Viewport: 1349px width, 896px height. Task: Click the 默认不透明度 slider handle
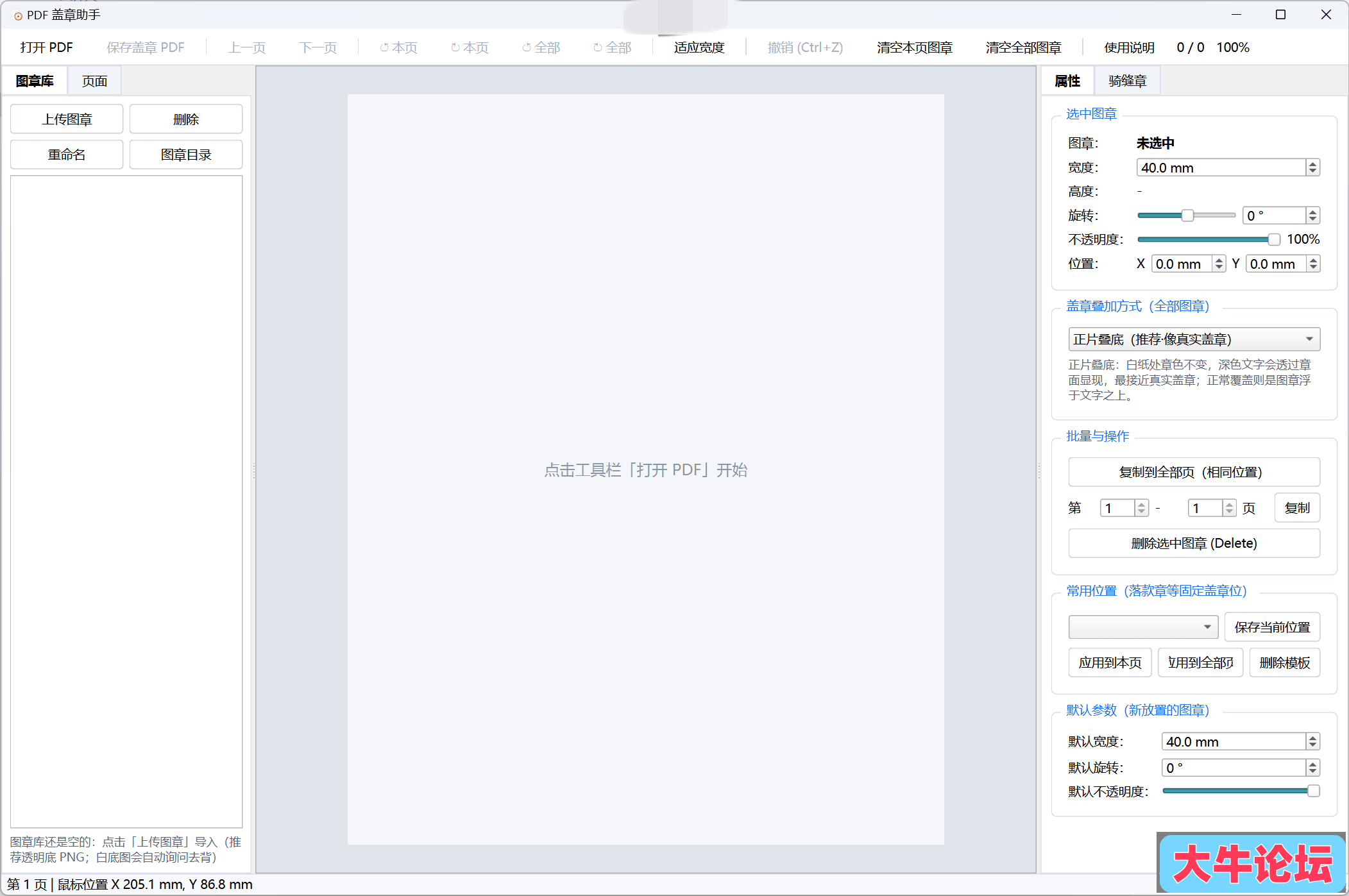[1313, 791]
